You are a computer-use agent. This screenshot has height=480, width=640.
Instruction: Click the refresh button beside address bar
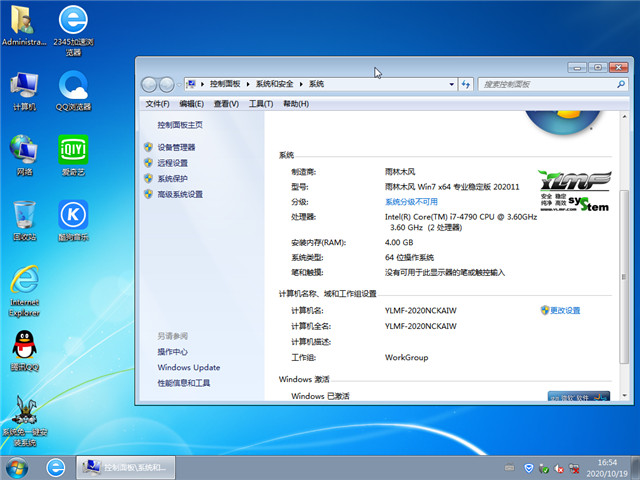465,84
